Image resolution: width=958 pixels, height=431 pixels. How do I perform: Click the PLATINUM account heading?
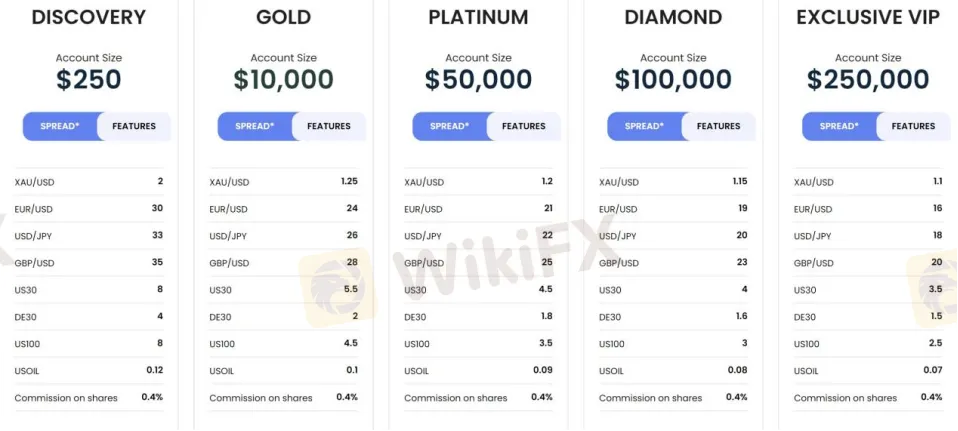(x=478, y=18)
